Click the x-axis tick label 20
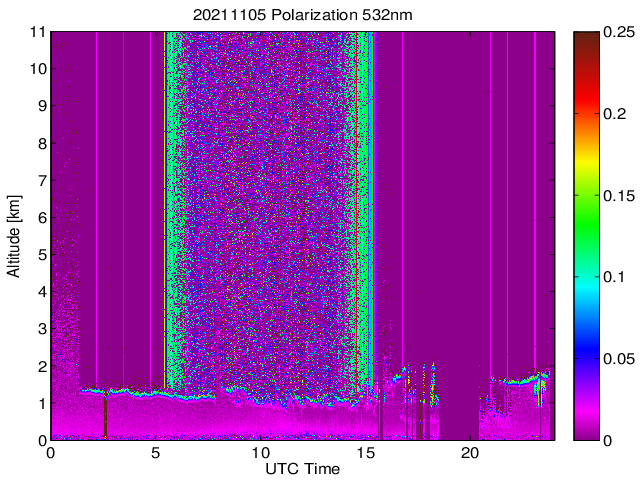The width and height of the screenshot is (640, 480). tap(470, 453)
